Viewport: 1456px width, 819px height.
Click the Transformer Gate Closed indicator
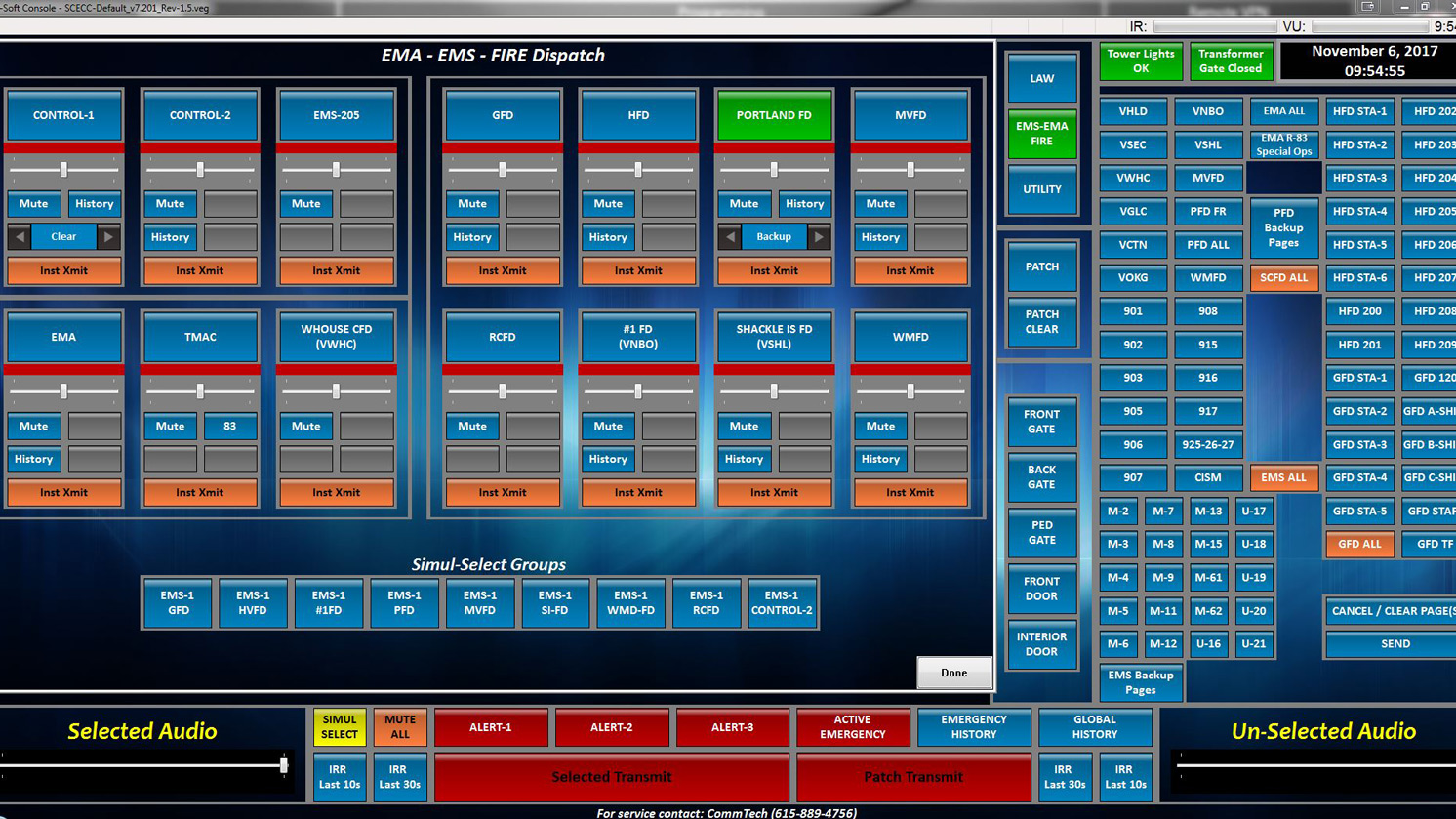(x=1231, y=60)
